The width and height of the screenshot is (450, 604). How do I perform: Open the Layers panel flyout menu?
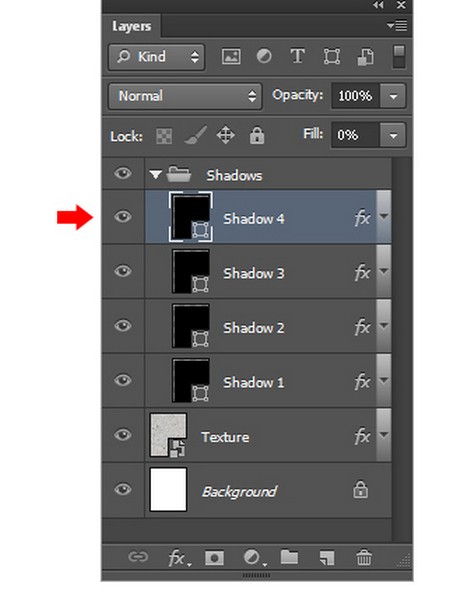point(397,26)
